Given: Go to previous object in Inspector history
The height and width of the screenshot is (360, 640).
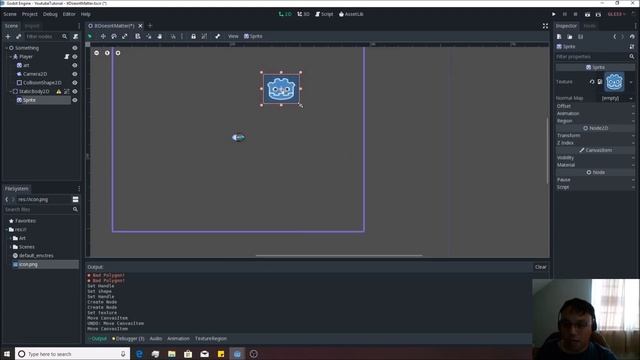Looking at the screenshot, I should coord(615,37).
